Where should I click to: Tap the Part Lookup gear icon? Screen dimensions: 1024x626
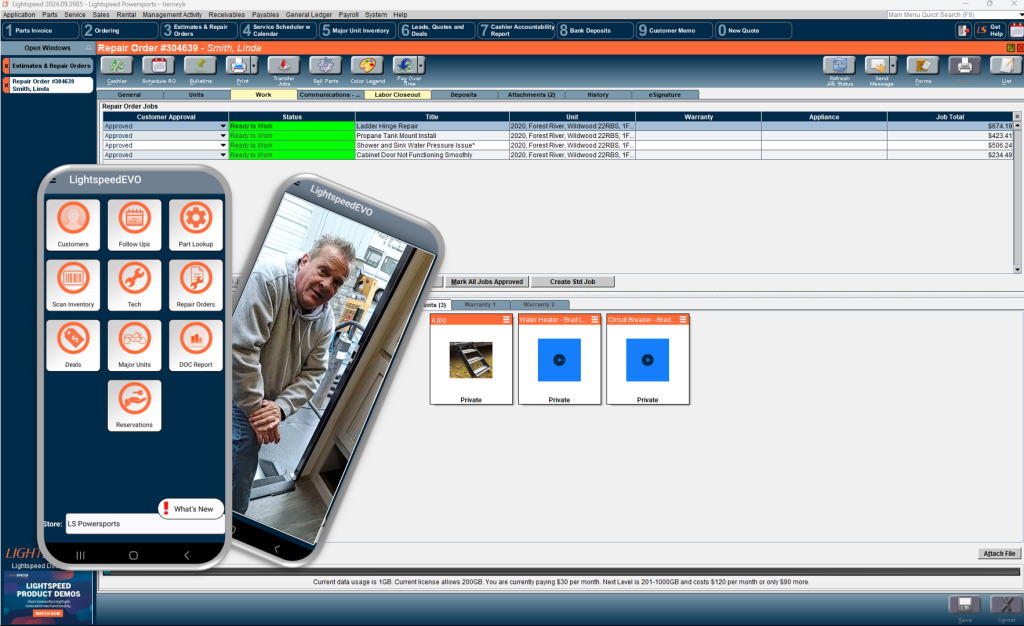(x=196, y=225)
